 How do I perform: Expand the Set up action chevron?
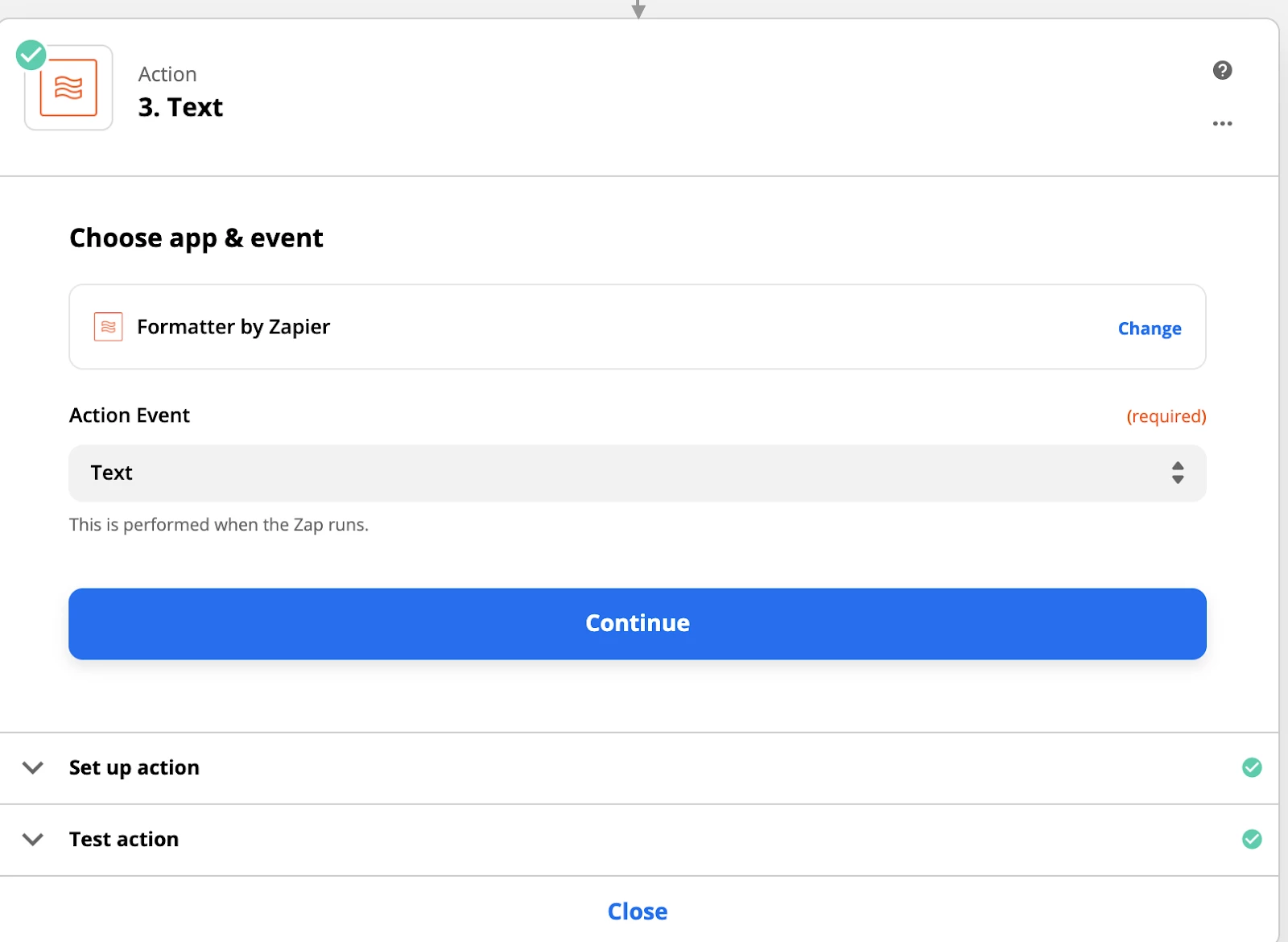(33, 767)
